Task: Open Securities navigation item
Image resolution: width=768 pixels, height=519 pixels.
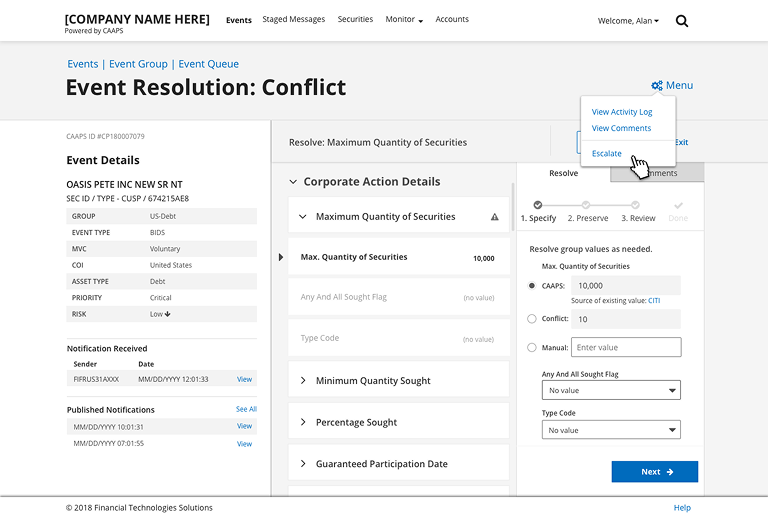Action: 355,19
